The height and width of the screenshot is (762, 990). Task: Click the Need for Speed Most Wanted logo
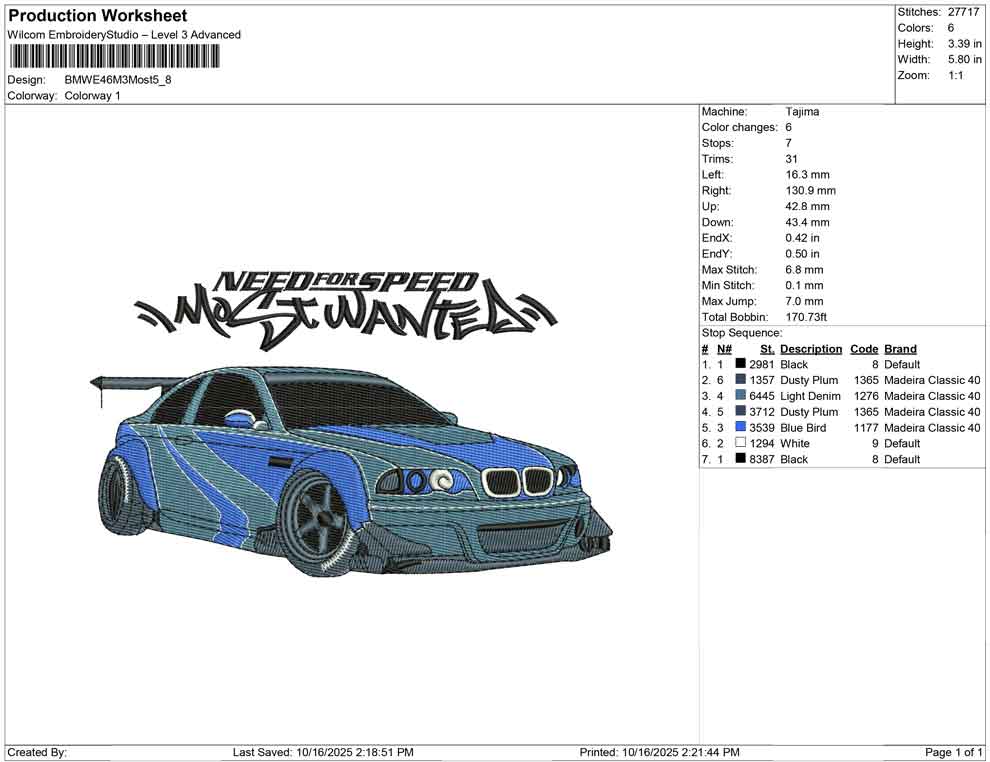(x=346, y=311)
